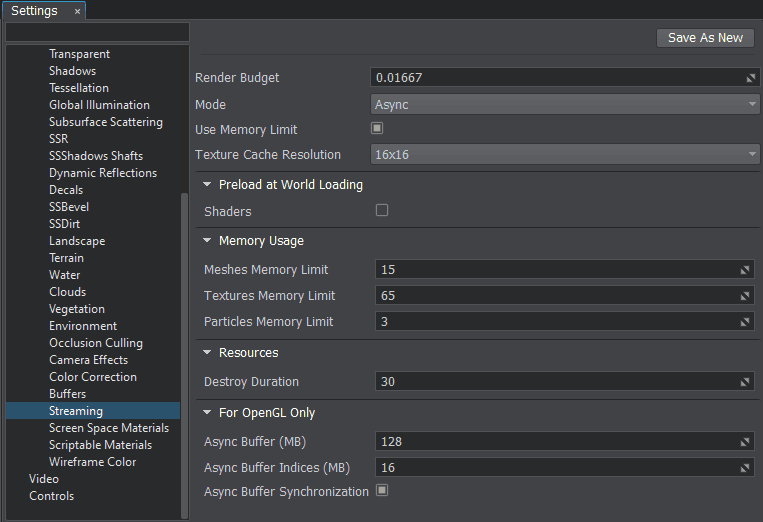
Task: Click the Particles Memory Limit field's arrow icon
Action: (x=745, y=322)
